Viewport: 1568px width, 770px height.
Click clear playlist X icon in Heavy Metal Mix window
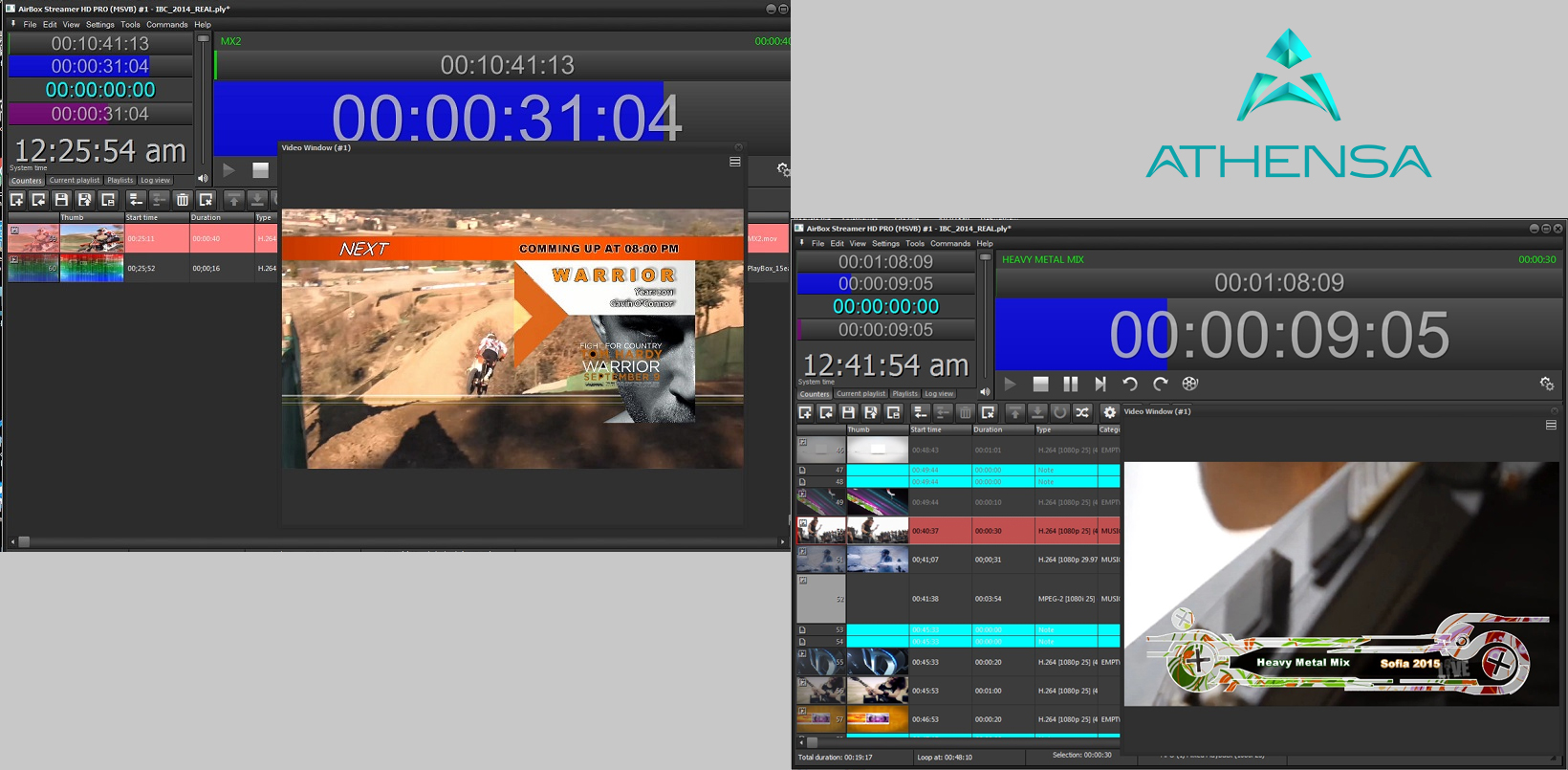988,412
